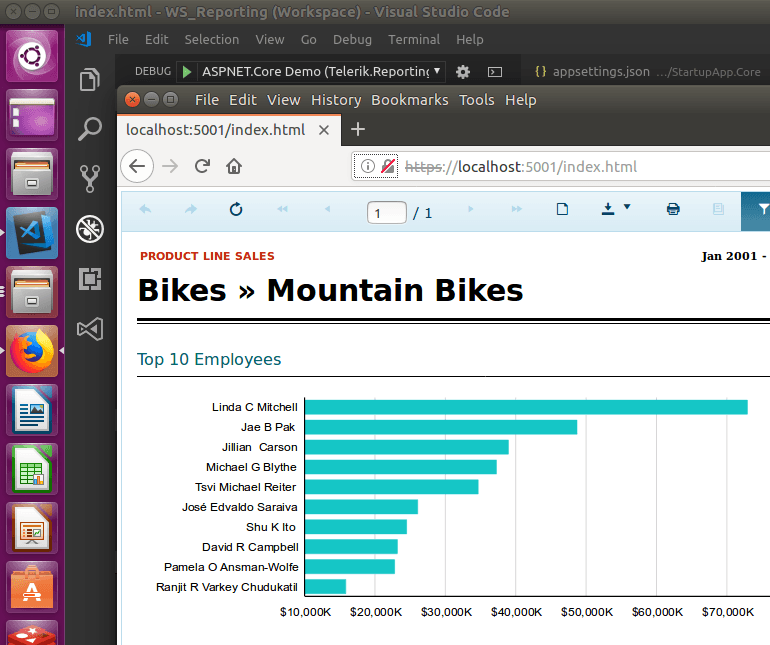Click the insecure connection lock icon
Screen dimensions: 770x645
click(x=388, y=166)
